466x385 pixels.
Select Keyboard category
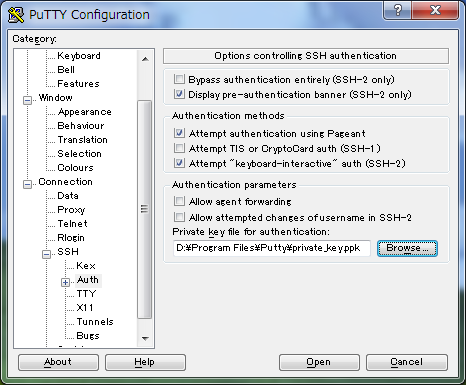coord(79,56)
